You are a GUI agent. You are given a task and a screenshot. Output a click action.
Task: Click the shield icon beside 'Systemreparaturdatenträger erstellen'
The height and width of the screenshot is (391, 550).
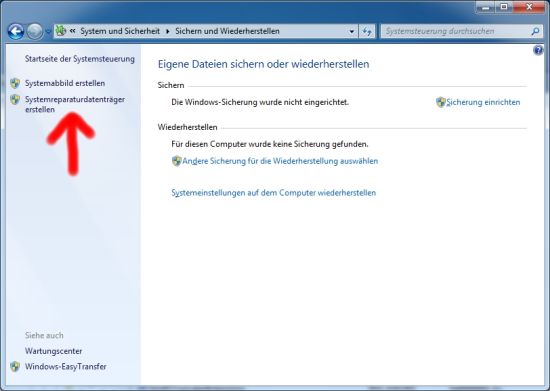[x=15, y=100]
